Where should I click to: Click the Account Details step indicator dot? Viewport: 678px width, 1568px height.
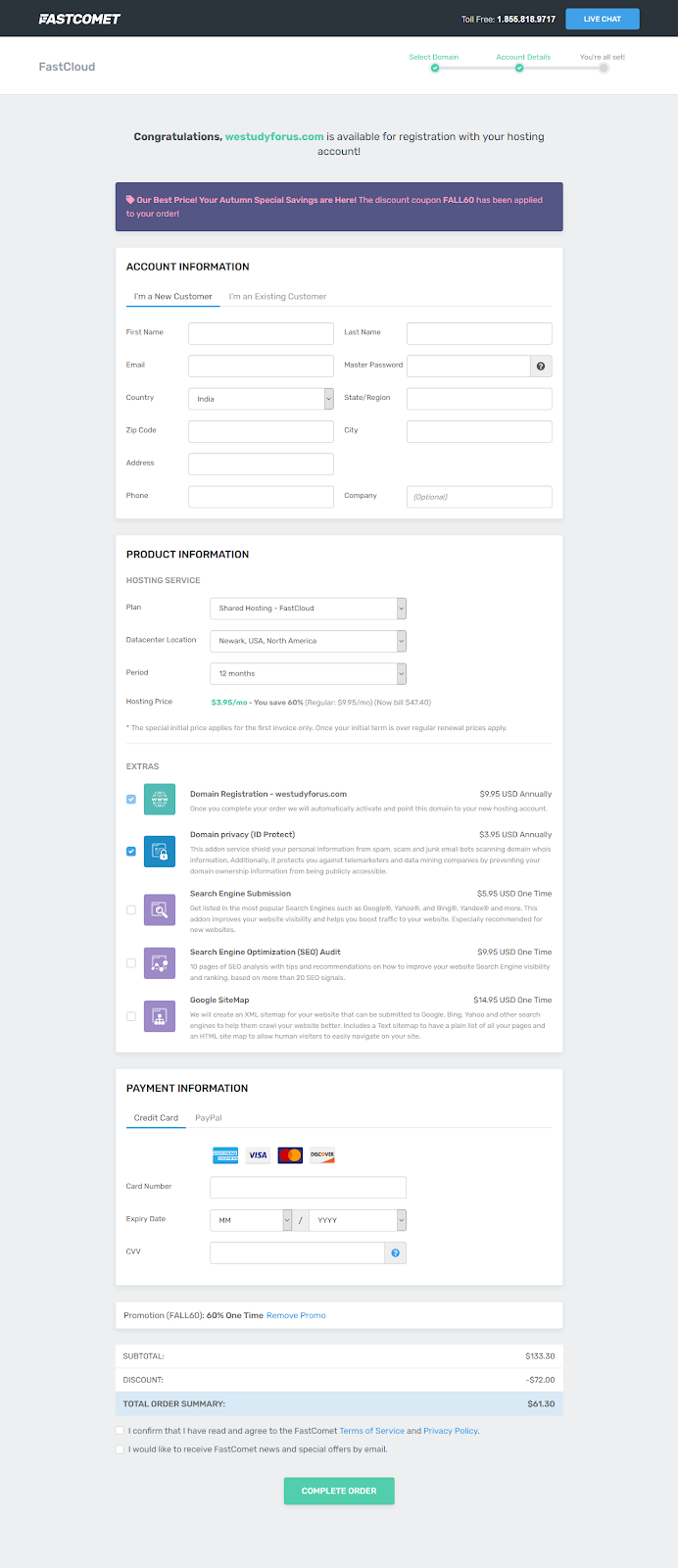coord(519,68)
